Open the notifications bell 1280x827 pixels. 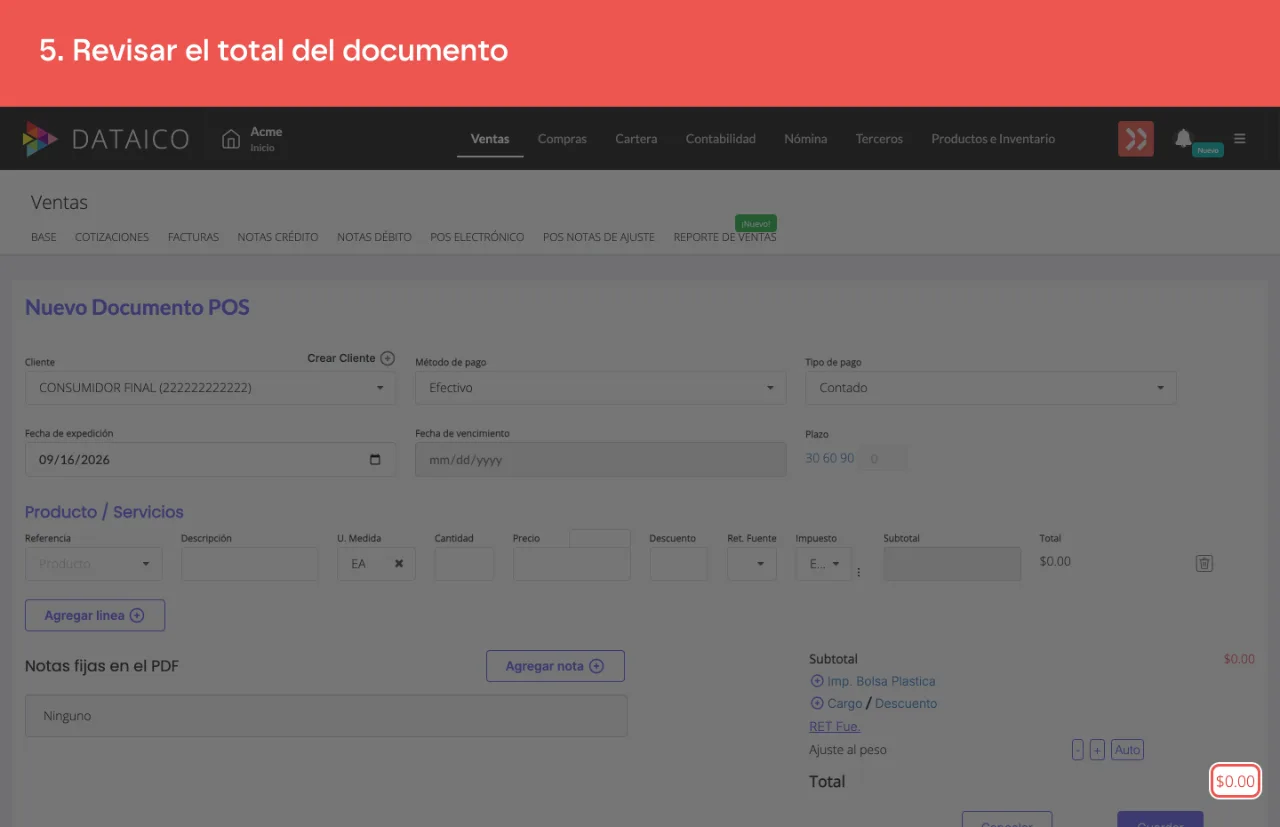pyautogui.click(x=1183, y=138)
